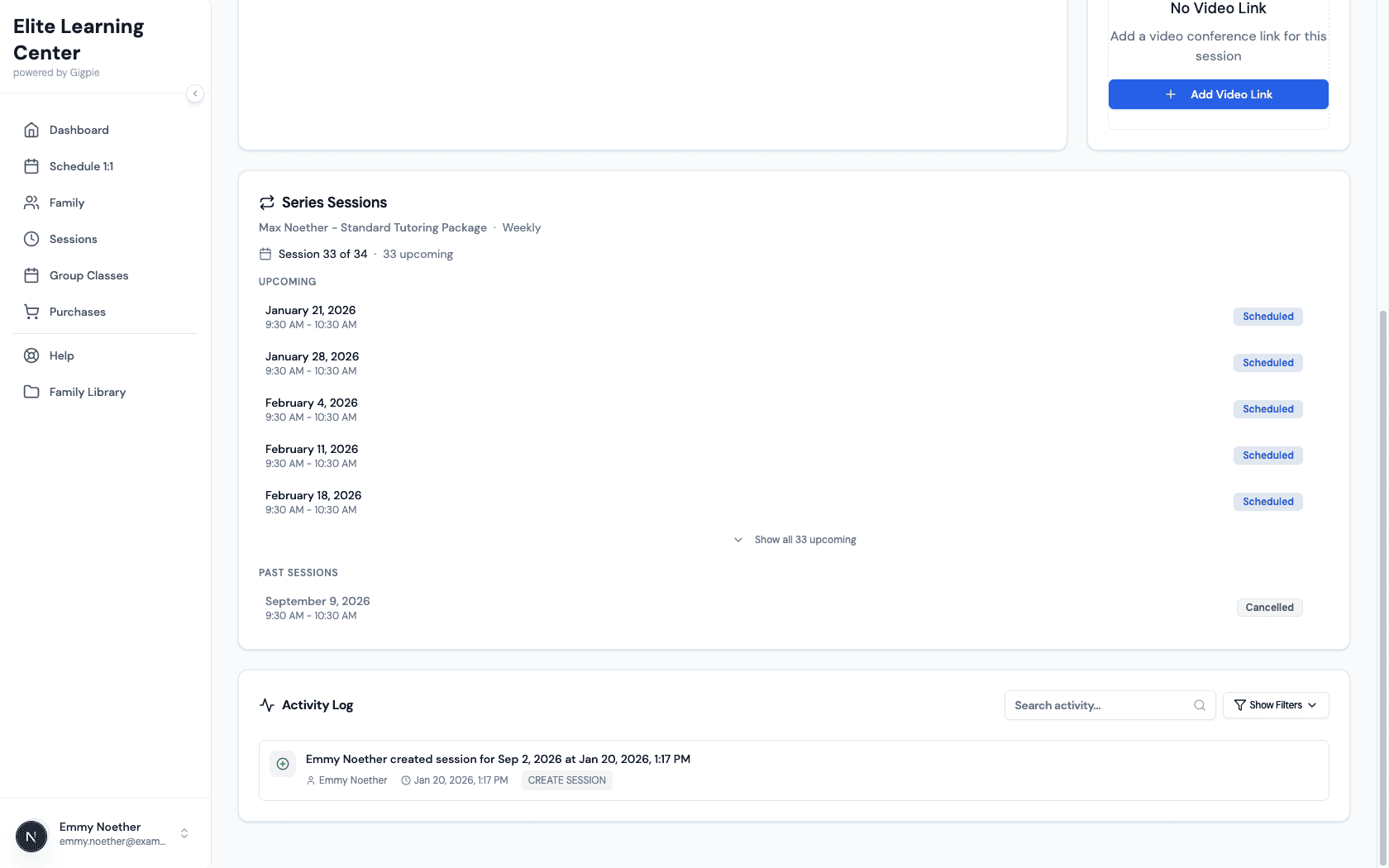Click the CREATE SESSION tag in activity log
This screenshot has height=868, width=1389.
tap(566, 780)
